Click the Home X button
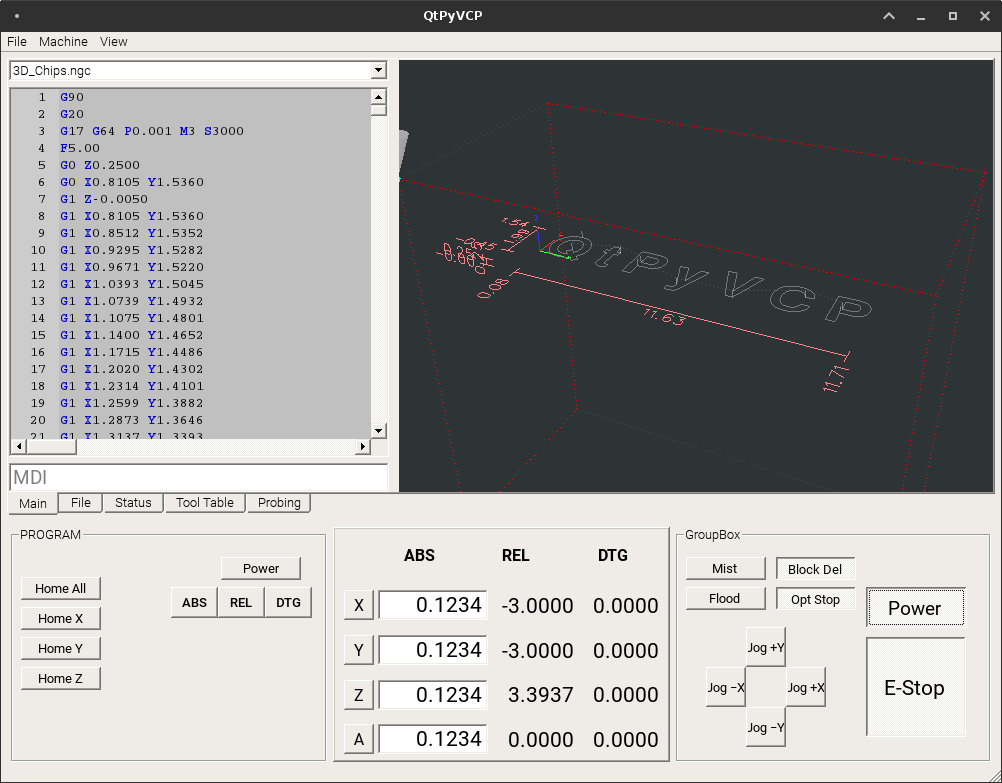 [x=61, y=619]
